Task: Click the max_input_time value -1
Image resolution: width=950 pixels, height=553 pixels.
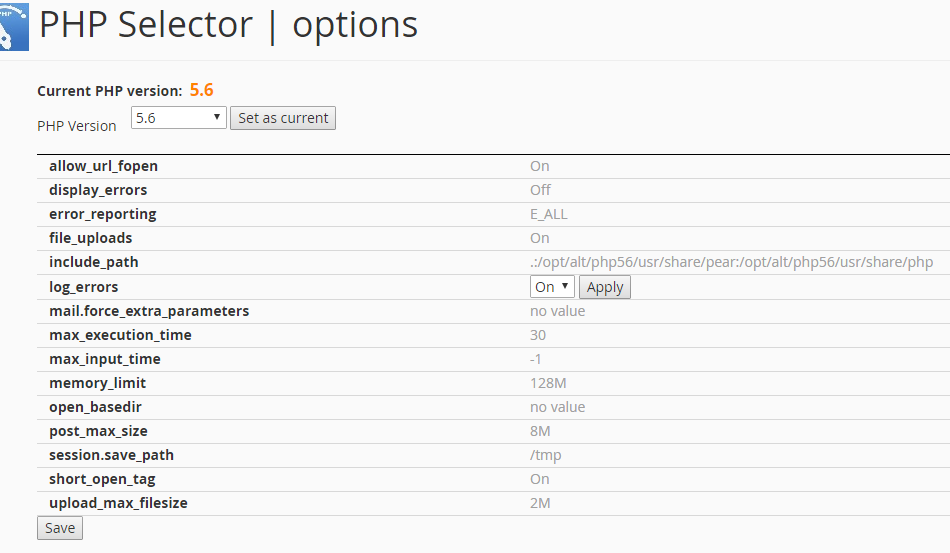Action: (x=536, y=359)
